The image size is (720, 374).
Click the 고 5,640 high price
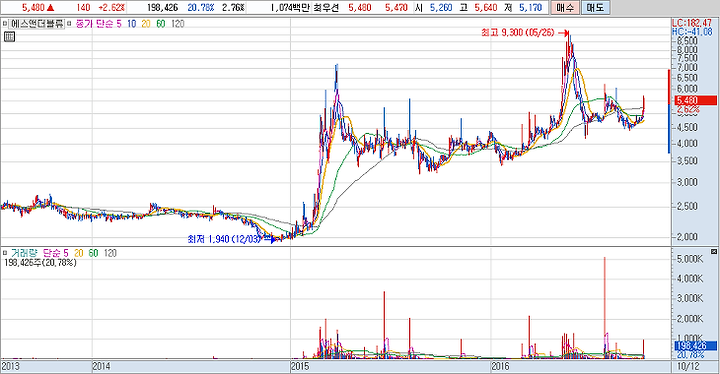[x=478, y=8]
